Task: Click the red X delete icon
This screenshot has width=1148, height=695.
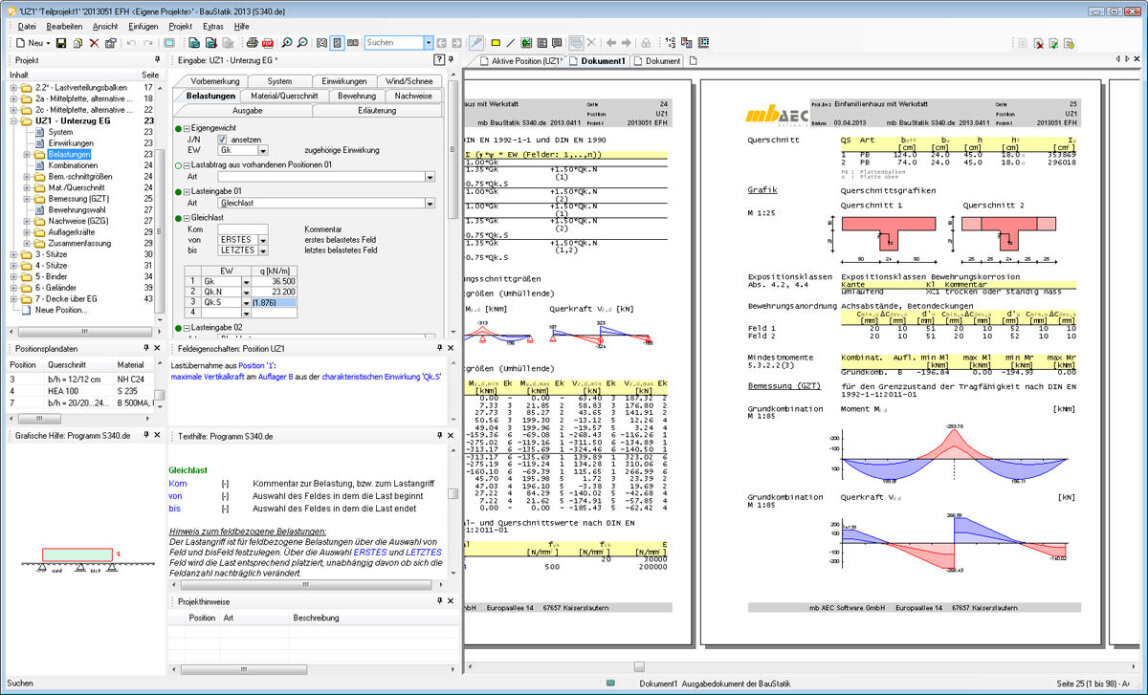Action: point(94,43)
